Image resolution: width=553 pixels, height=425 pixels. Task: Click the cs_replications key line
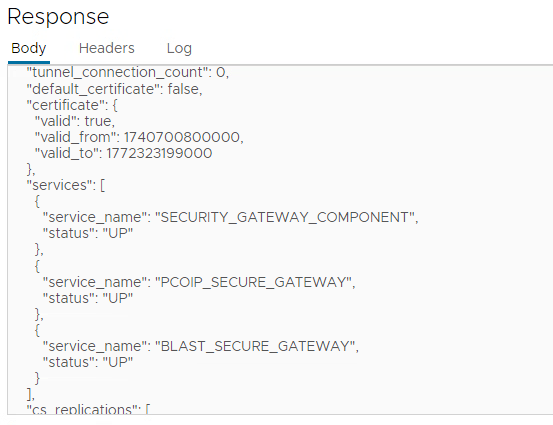click(88, 409)
